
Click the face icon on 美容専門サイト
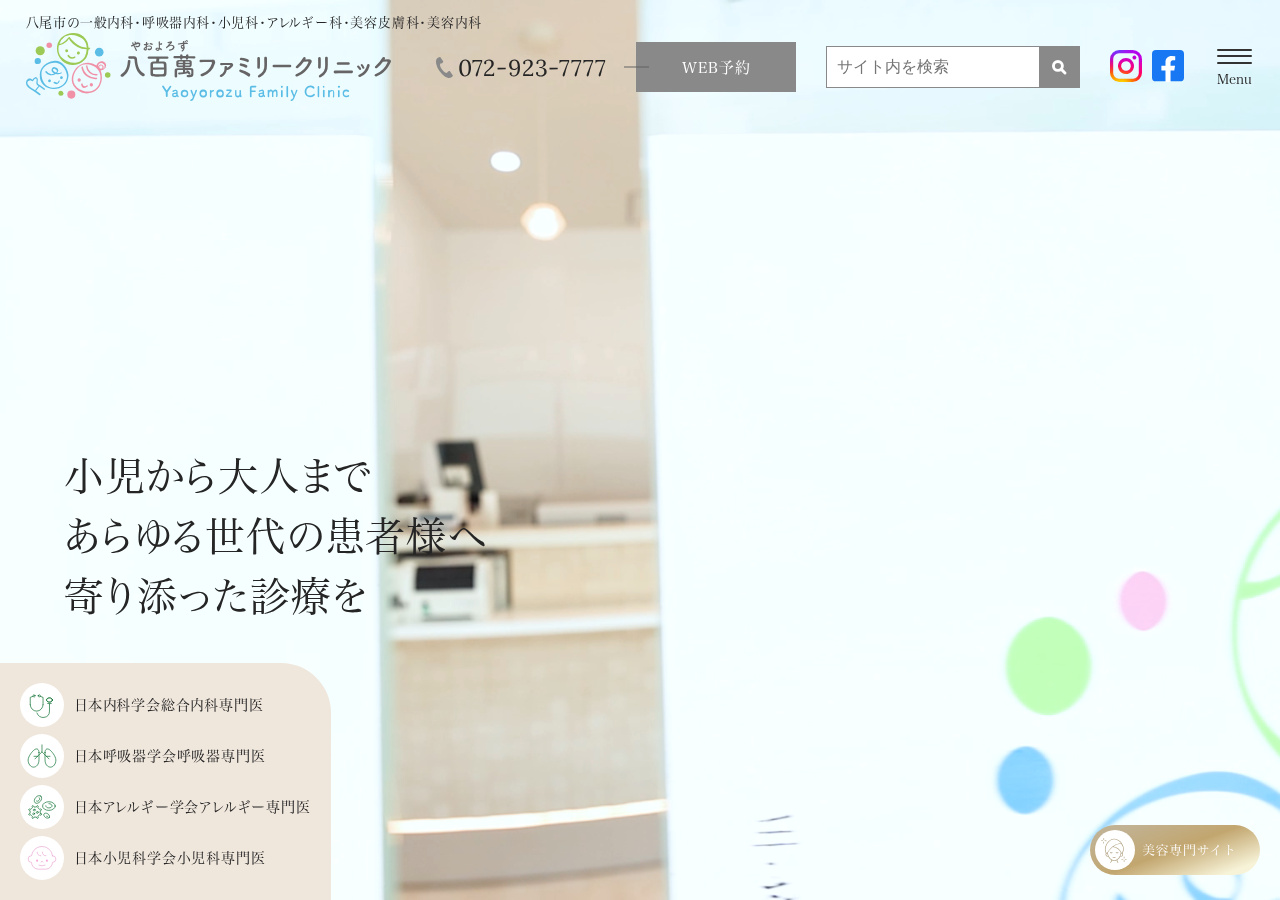[1115, 850]
